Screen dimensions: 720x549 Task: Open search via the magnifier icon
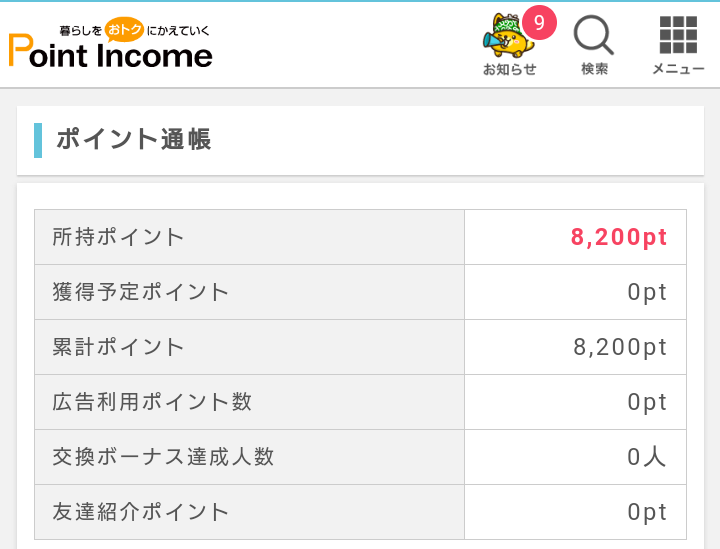pos(593,36)
